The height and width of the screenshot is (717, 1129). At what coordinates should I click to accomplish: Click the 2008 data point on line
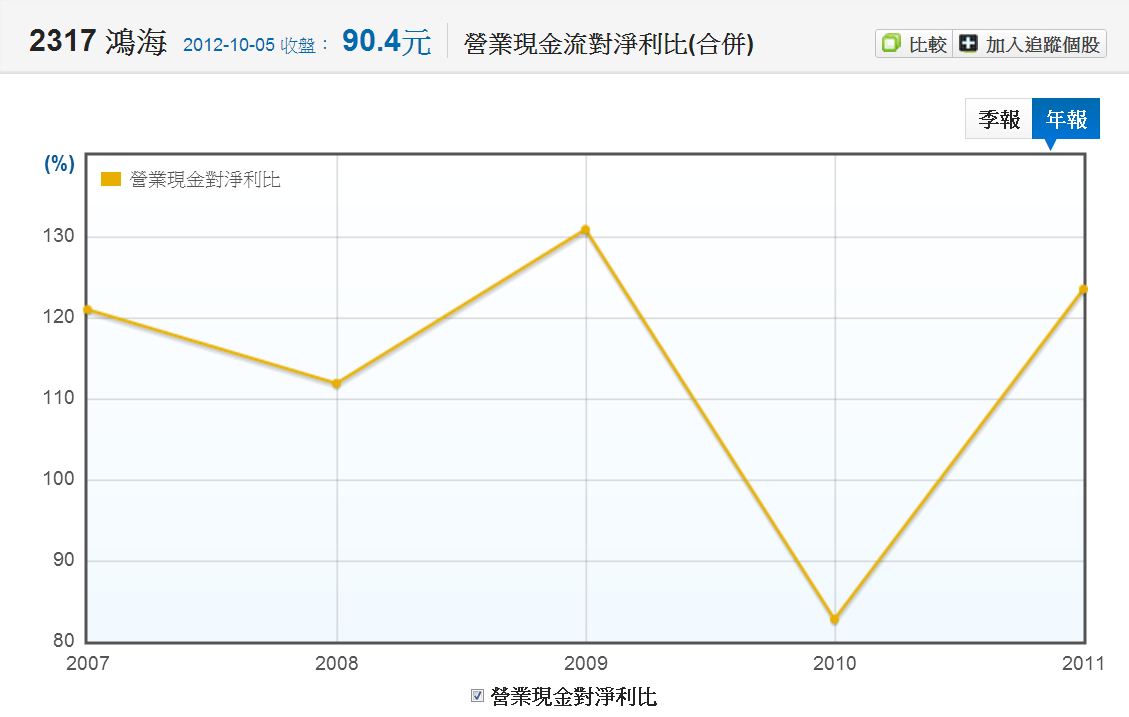tap(336, 384)
